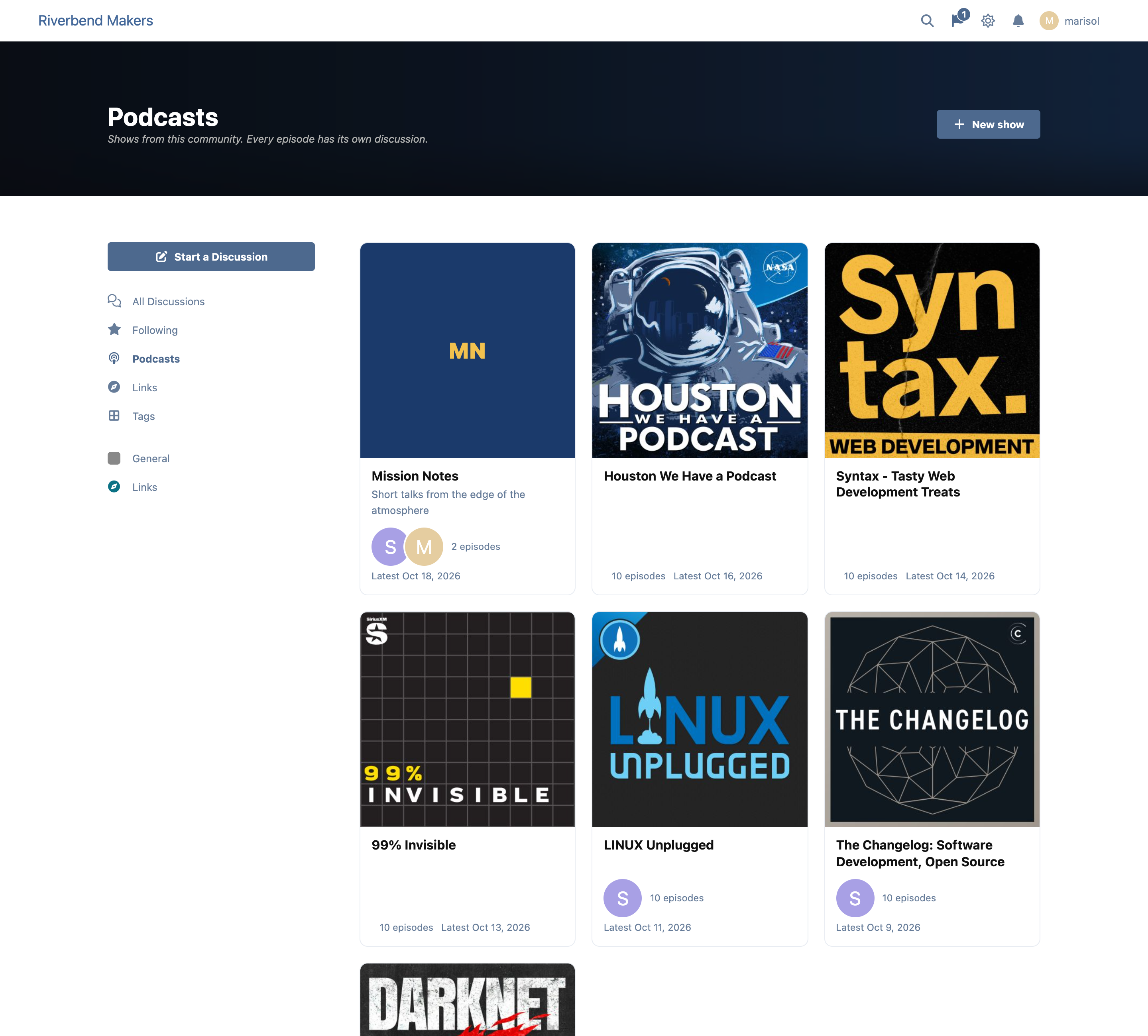Click the S avatar on LINUX Unplugged
The width and height of the screenshot is (1148, 1036).
point(622,898)
